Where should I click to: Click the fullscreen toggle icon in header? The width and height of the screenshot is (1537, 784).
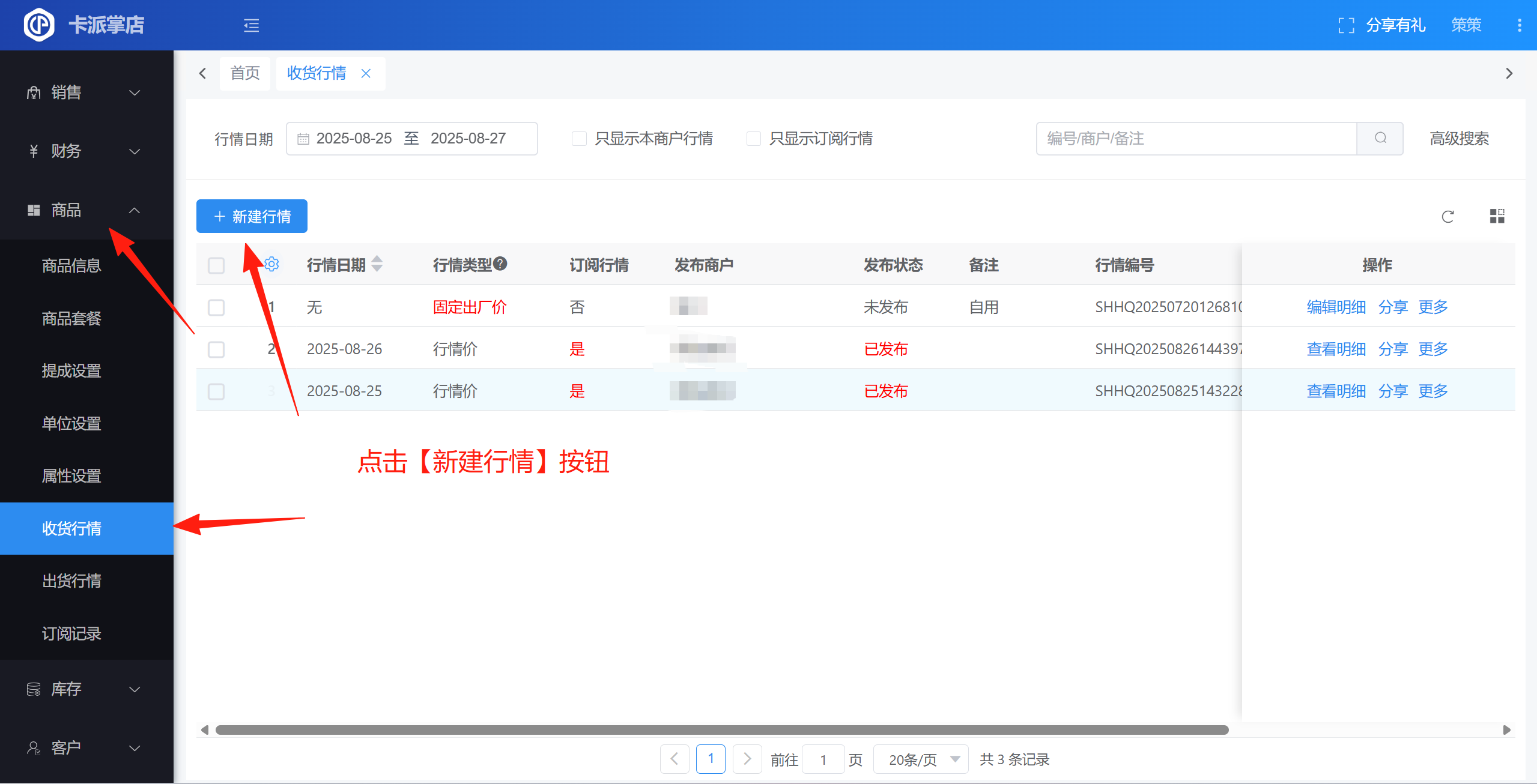1346,25
